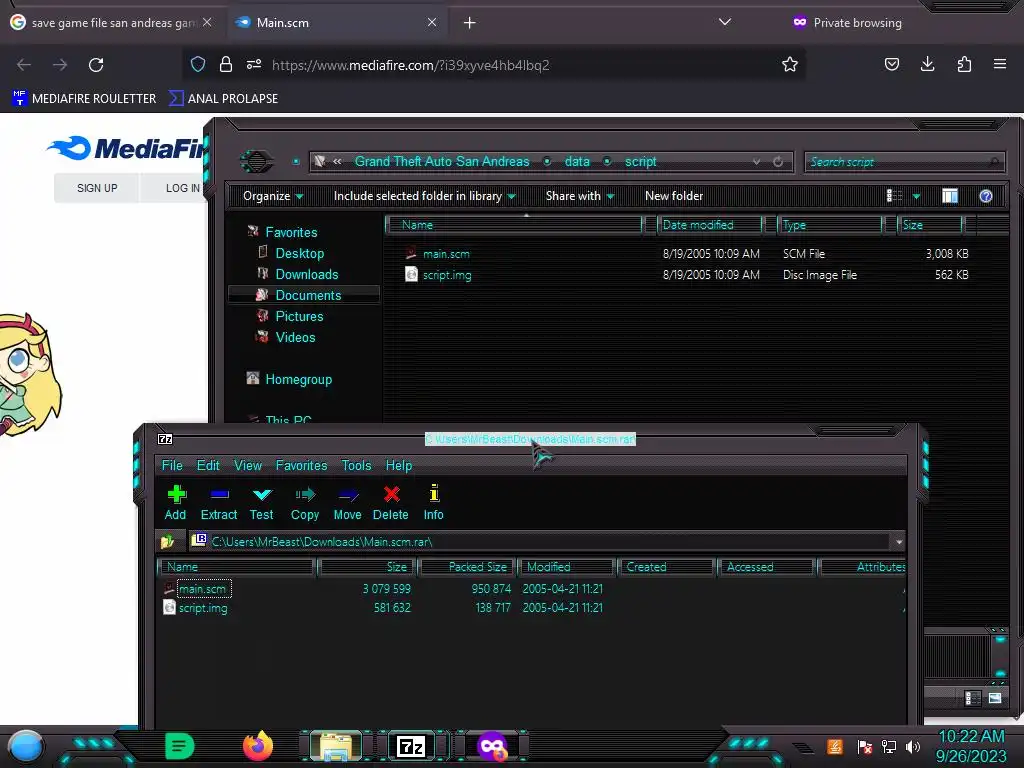Open the MEDIAFIRE ROULETTER bookmark
Screen dimensions: 1024x768
pyautogui.click(x=84, y=99)
